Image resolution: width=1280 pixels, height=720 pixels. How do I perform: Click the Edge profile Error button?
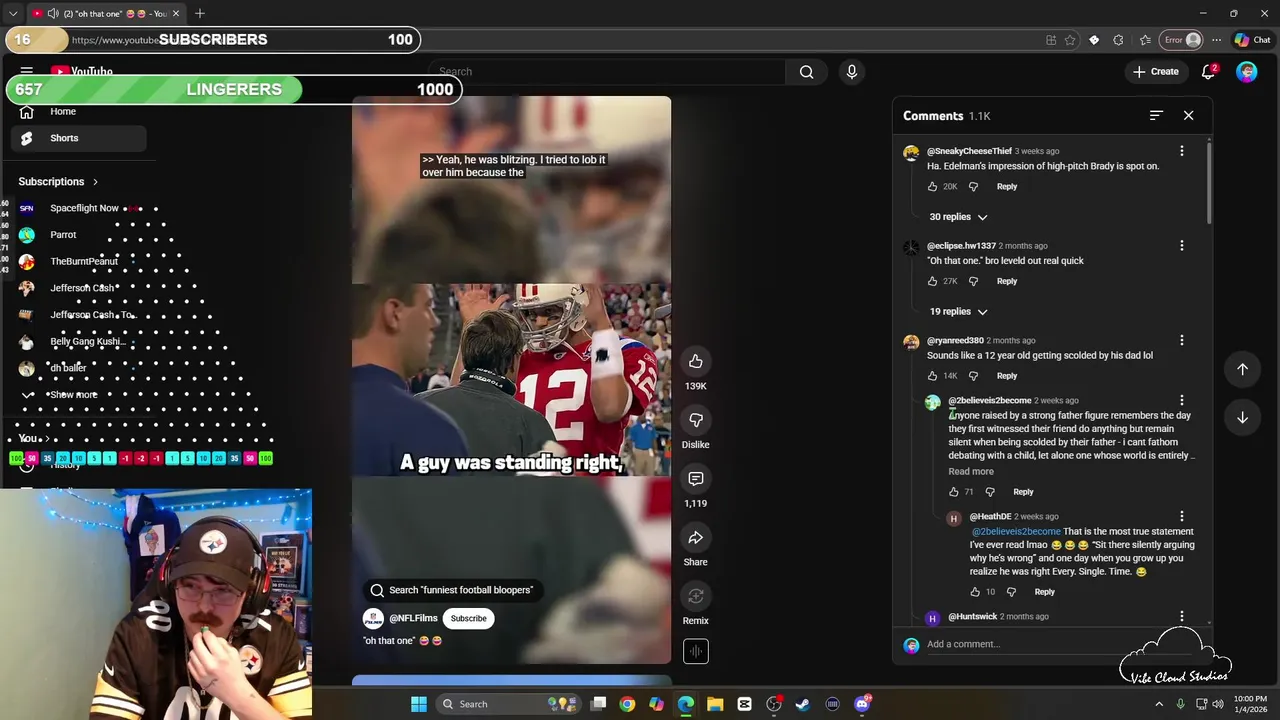pos(1181,40)
